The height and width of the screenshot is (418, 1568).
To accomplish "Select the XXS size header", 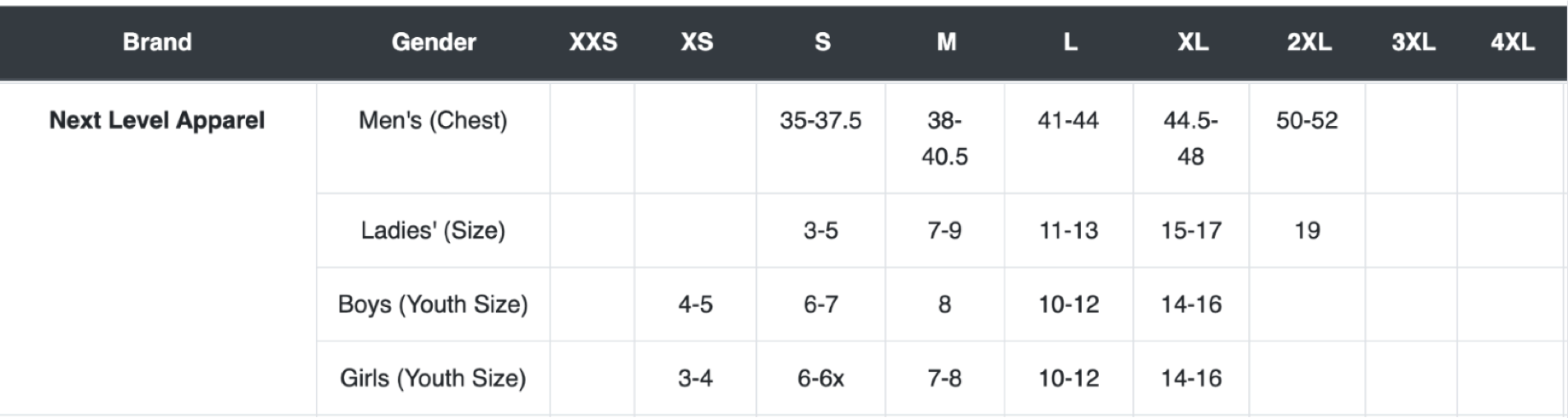I will [593, 42].
